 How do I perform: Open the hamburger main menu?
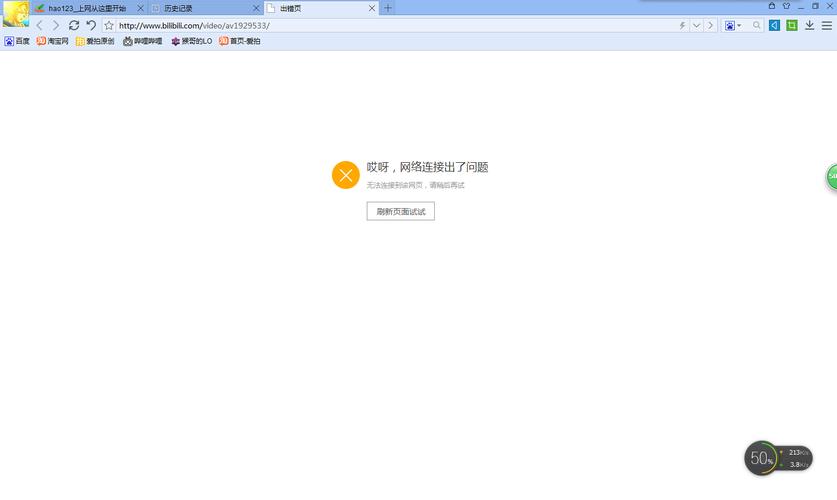pyautogui.click(x=826, y=25)
